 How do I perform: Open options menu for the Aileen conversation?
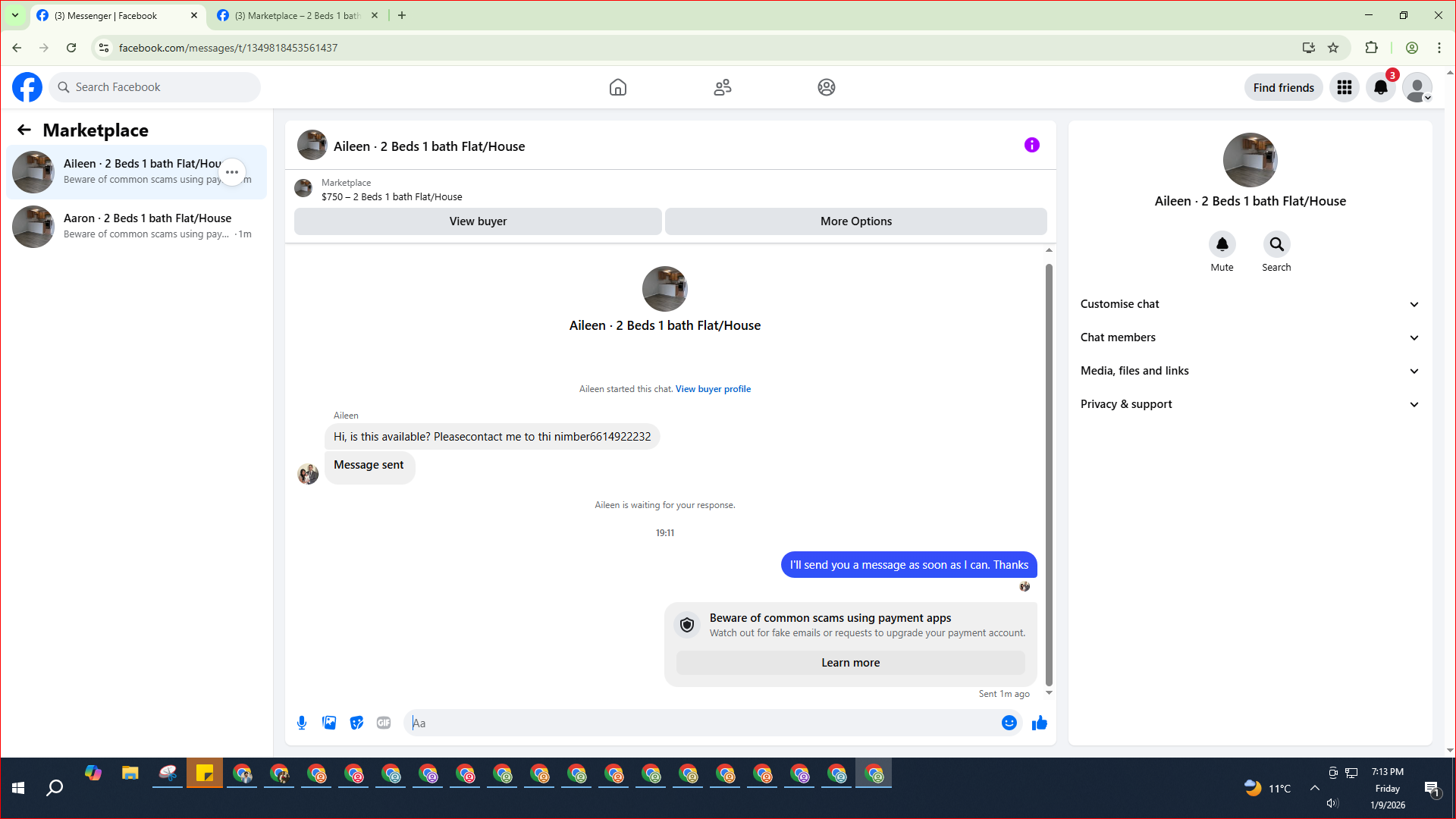coord(232,172)
